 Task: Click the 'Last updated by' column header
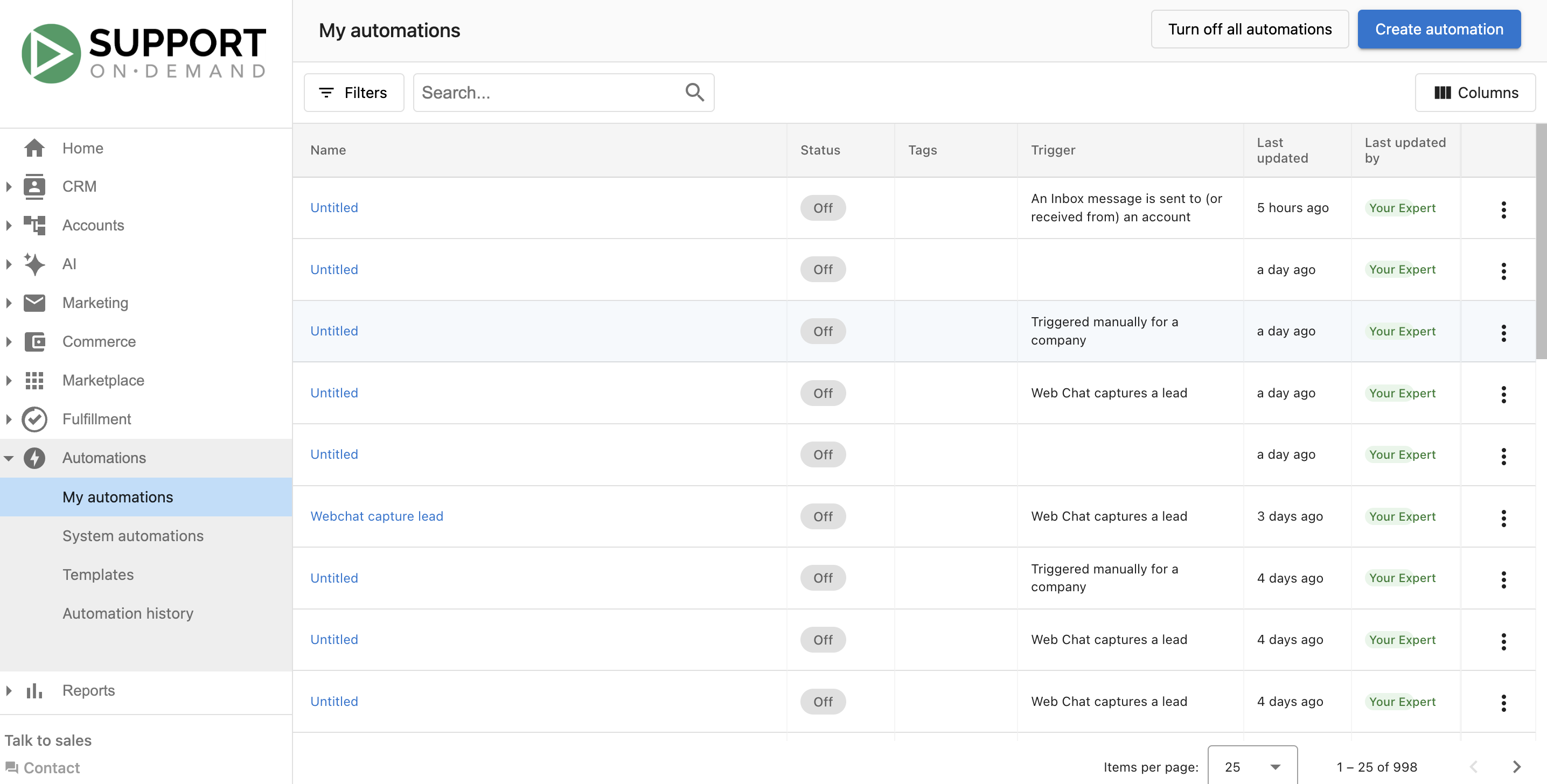click(x=1405, y=150)
